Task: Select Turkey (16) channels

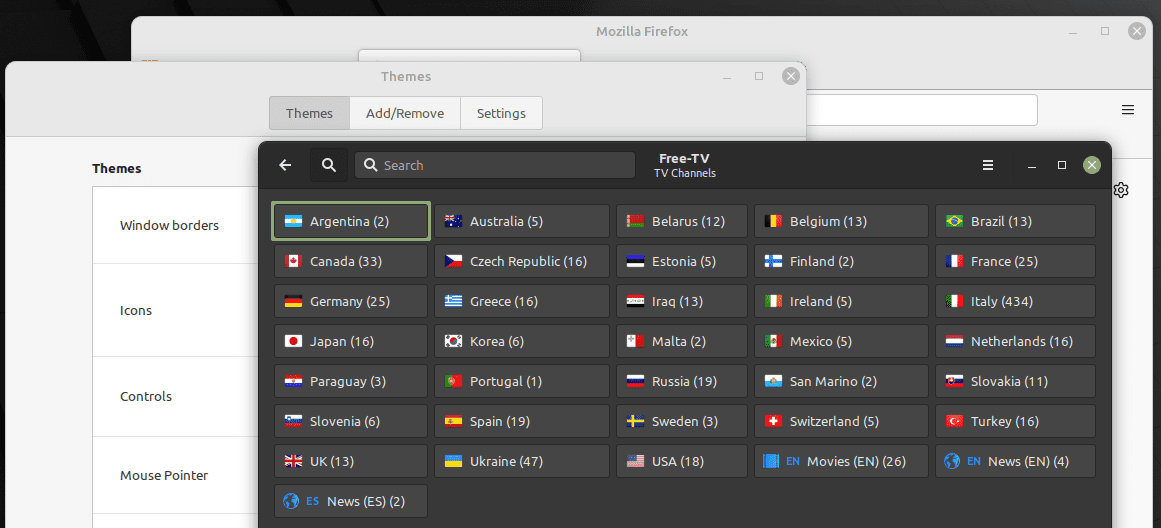Action: [1015, 421]
